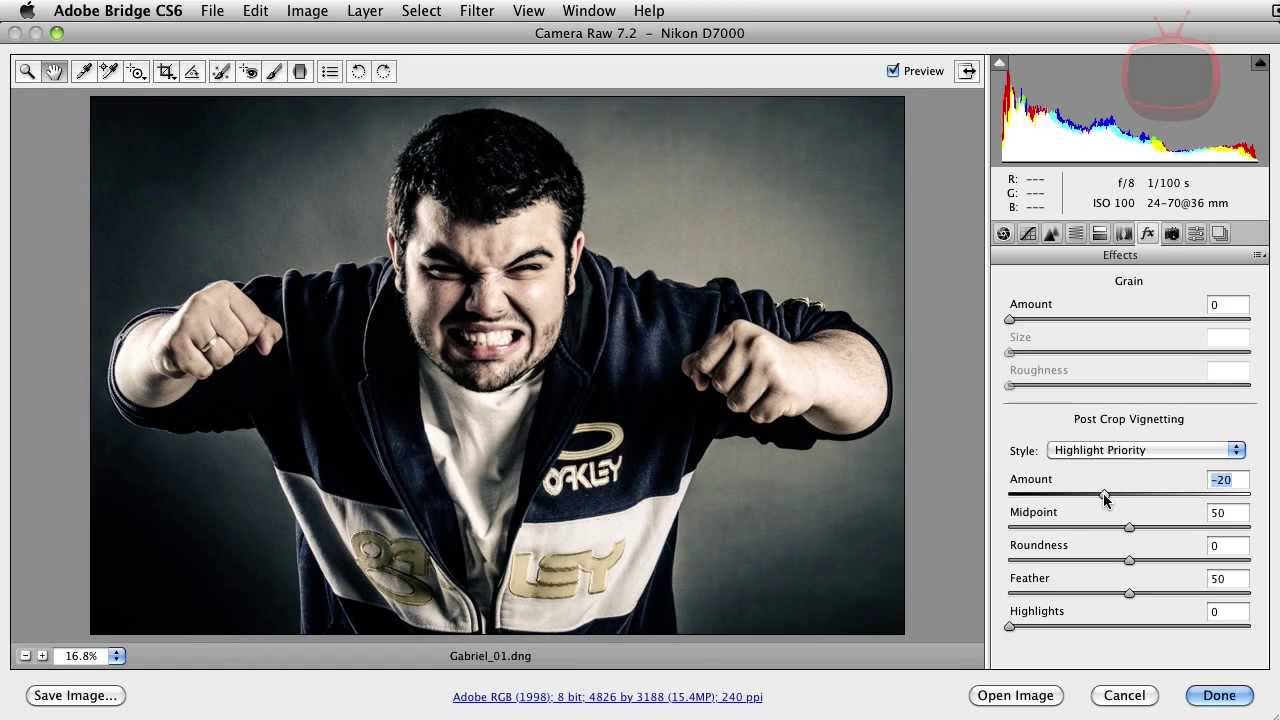This screenshot has width=1280, height=720.
Task: Select the Zoom tool
Action: click(27, 71)
